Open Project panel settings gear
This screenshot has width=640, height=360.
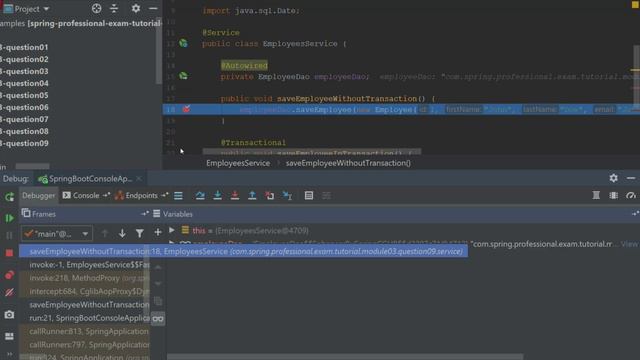pos(136,9)
